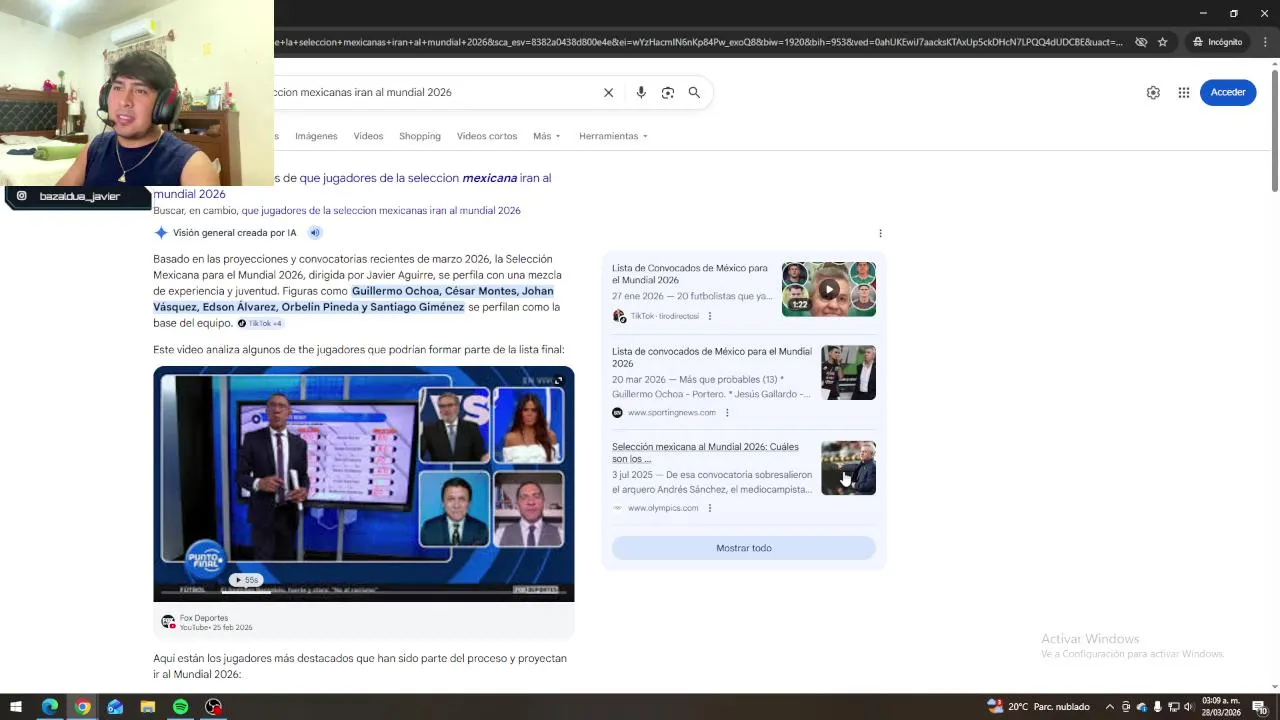Click the www.olympics.com source label

663,508
